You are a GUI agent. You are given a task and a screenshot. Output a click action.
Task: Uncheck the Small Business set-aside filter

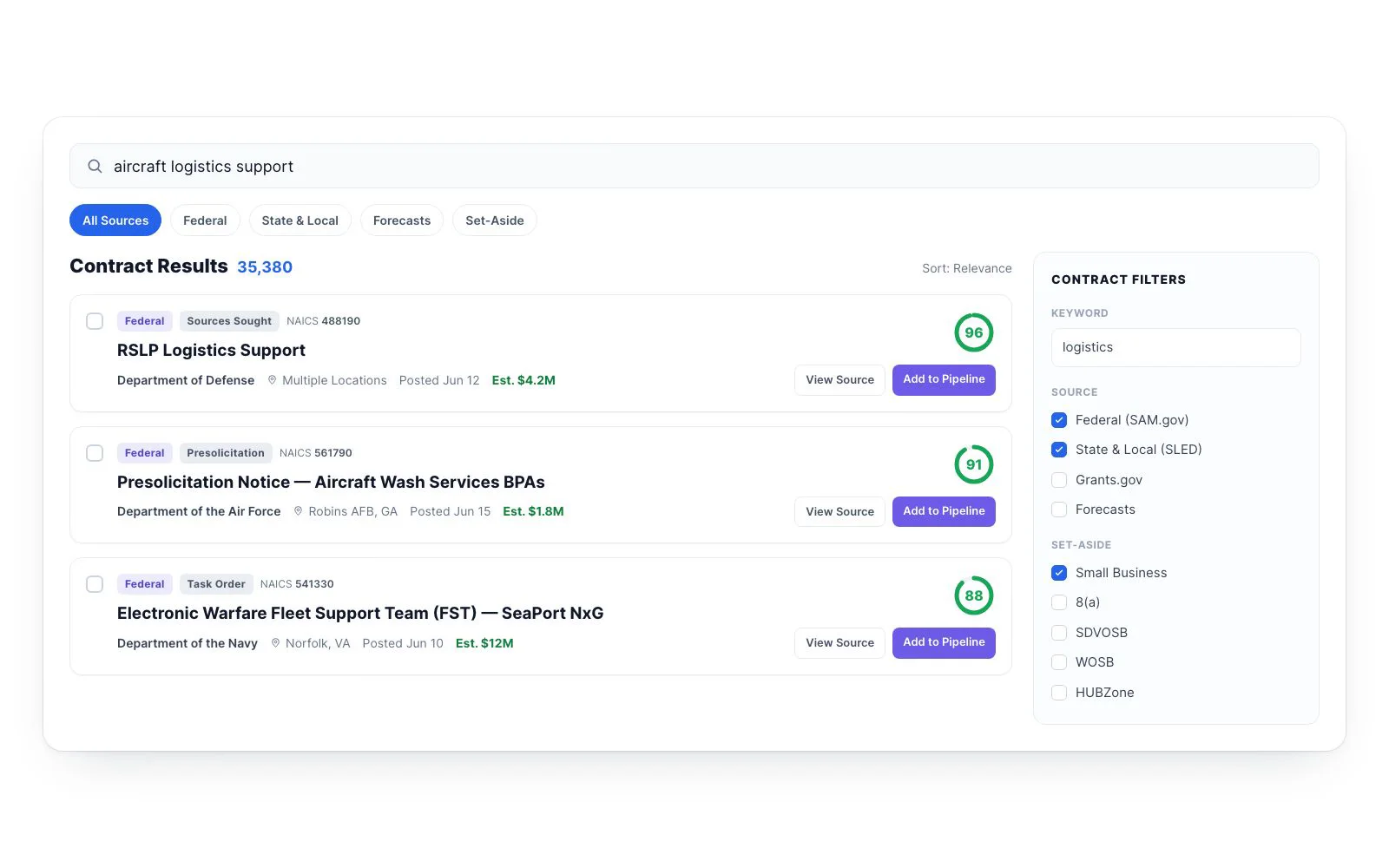click(x=1059, y=573)
